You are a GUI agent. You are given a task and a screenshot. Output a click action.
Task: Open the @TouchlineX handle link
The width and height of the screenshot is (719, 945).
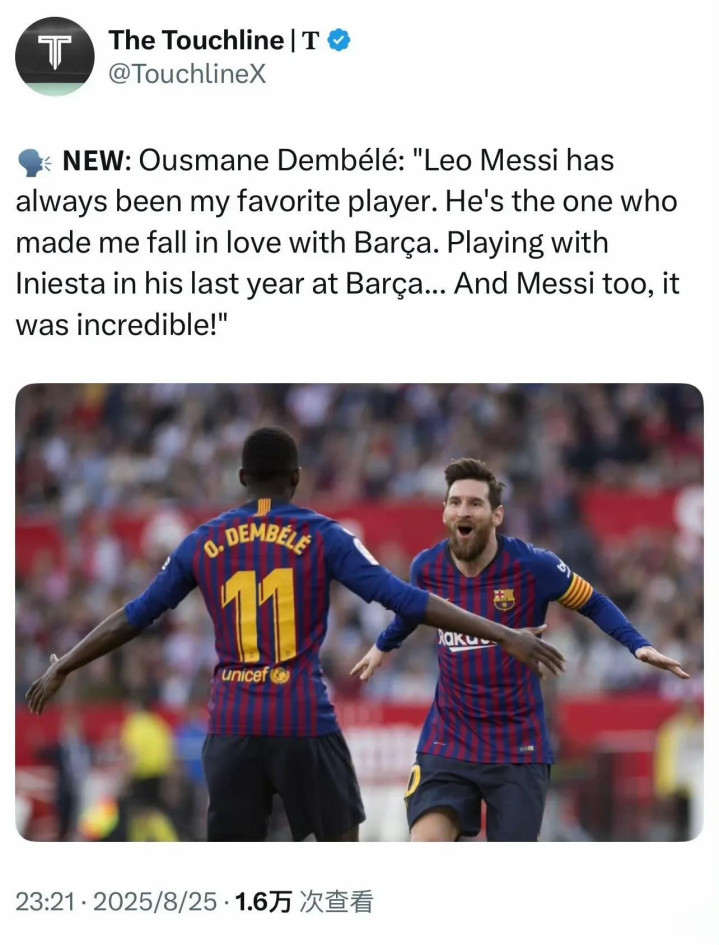(x=187, y=74)
